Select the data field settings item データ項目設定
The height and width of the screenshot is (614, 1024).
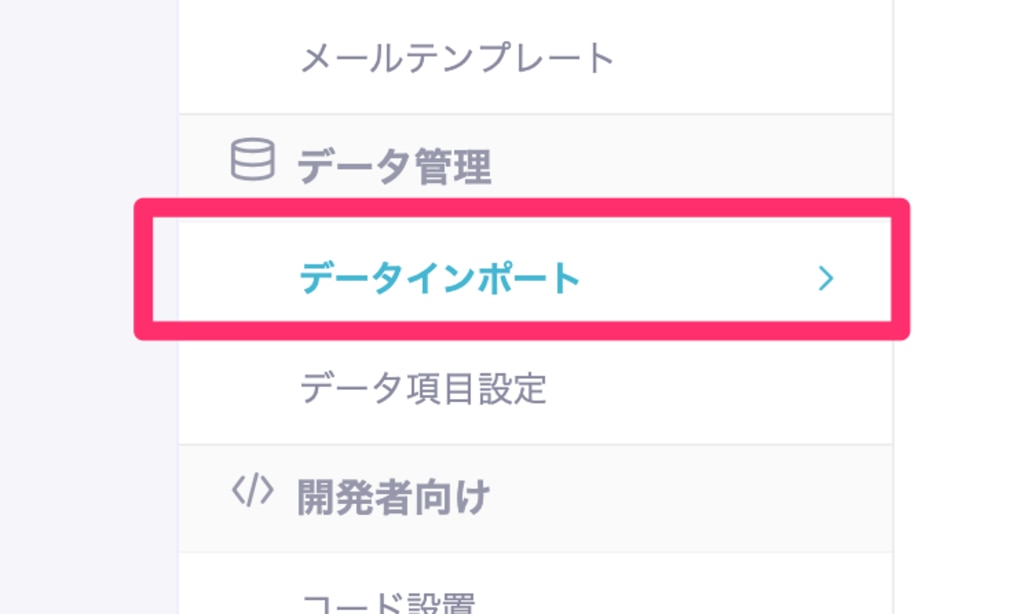pyautogui.click(x=535, y=389)
